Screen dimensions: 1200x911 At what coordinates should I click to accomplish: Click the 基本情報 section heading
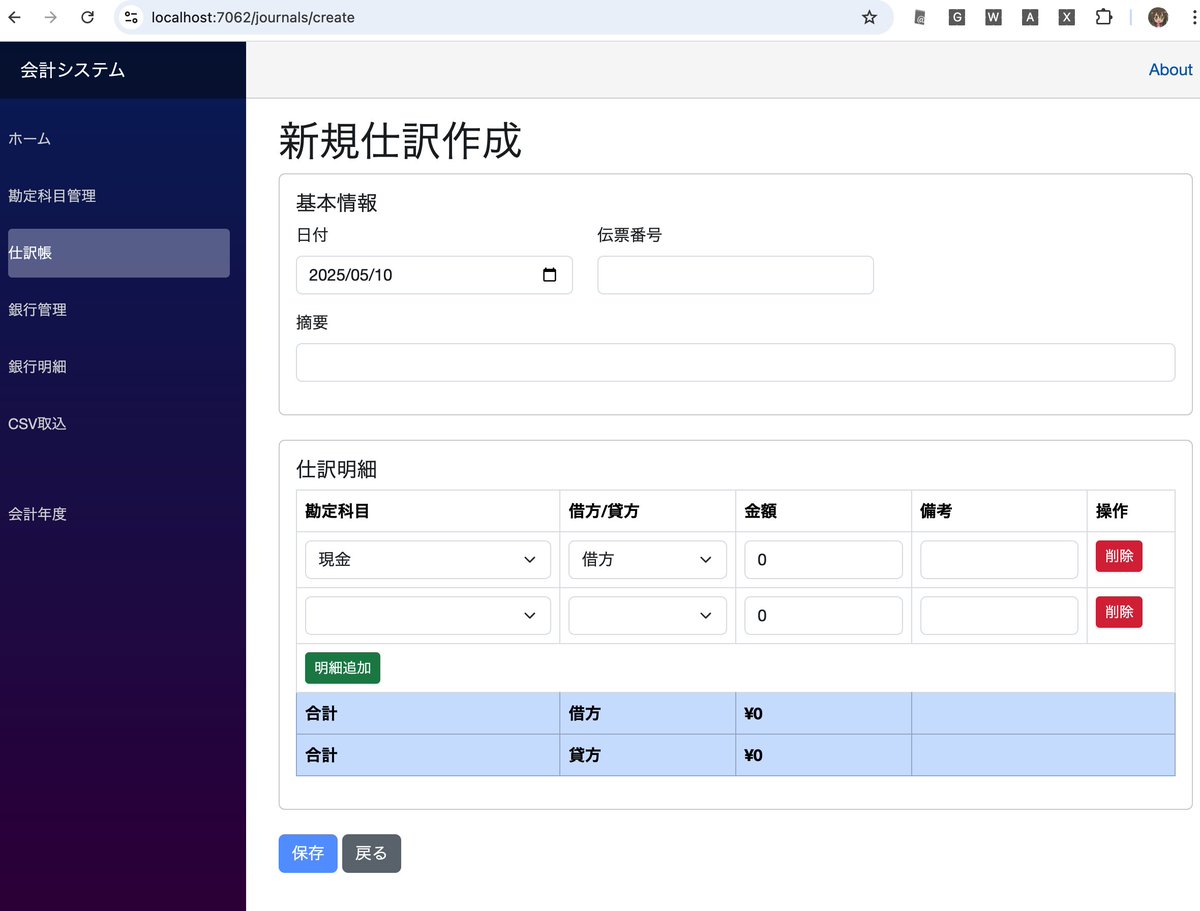(337, 203)
